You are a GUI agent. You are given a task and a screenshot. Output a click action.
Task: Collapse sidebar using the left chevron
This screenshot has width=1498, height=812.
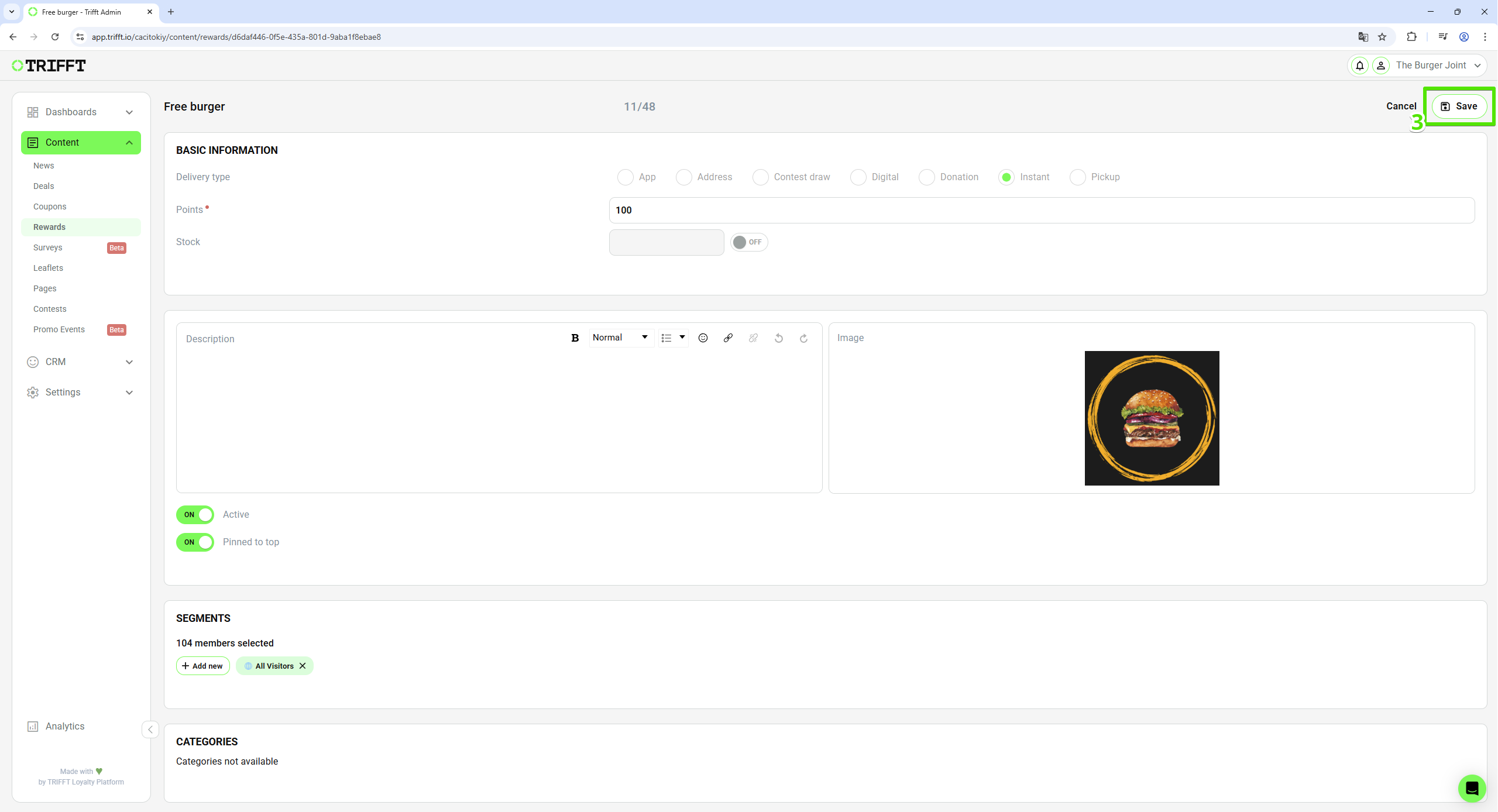pos(150,730)
